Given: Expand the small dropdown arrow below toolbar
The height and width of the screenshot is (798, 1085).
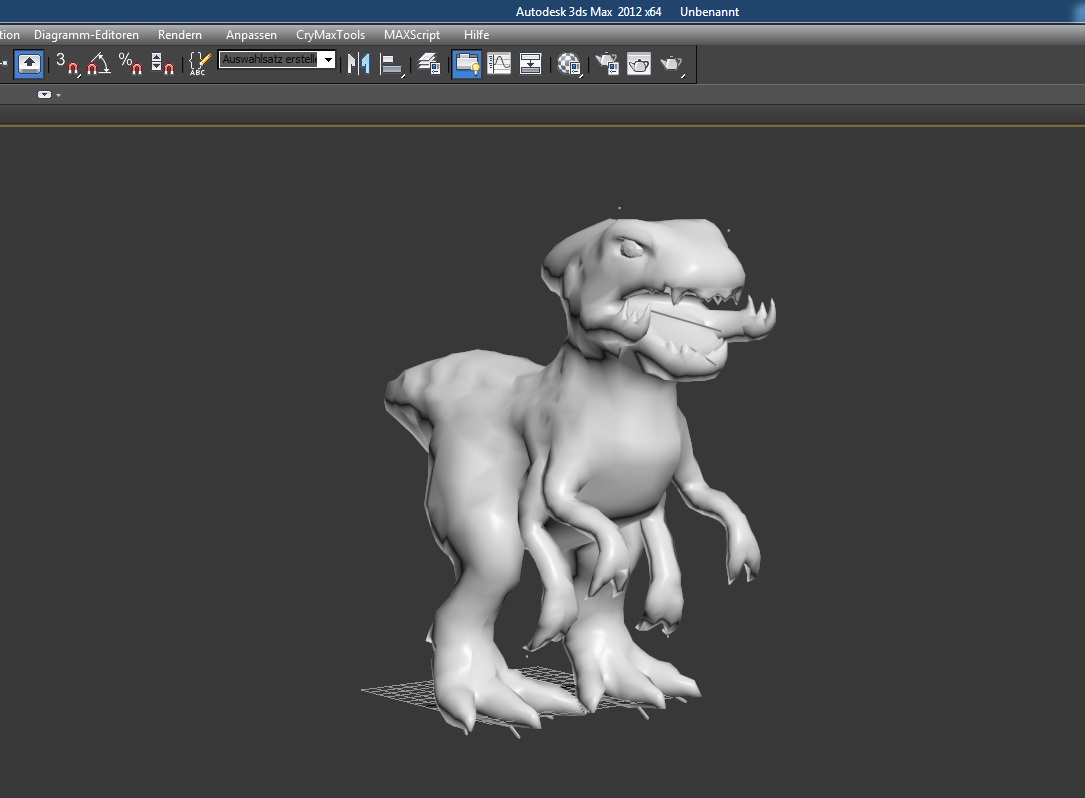Looking at the screenshot, I should coord(45,95).
